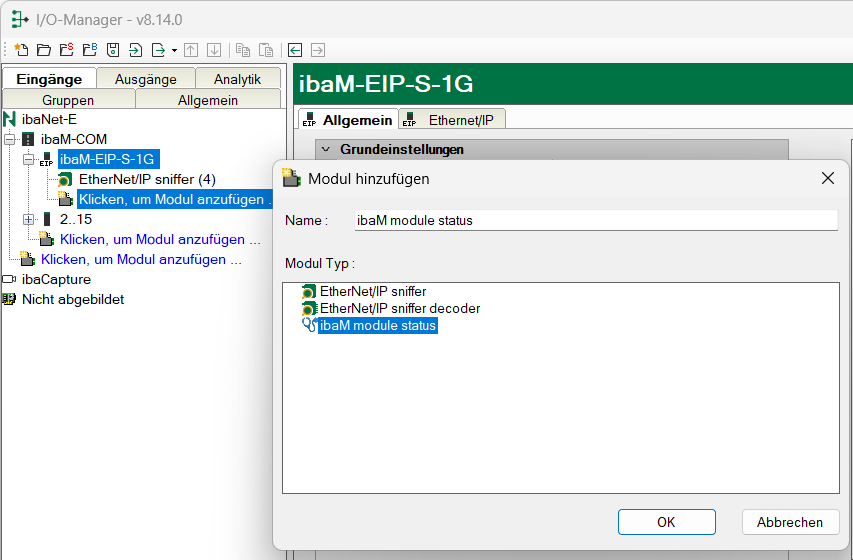
Task: Close the Modul hinzufügen dialog
Action: [828, 178]
